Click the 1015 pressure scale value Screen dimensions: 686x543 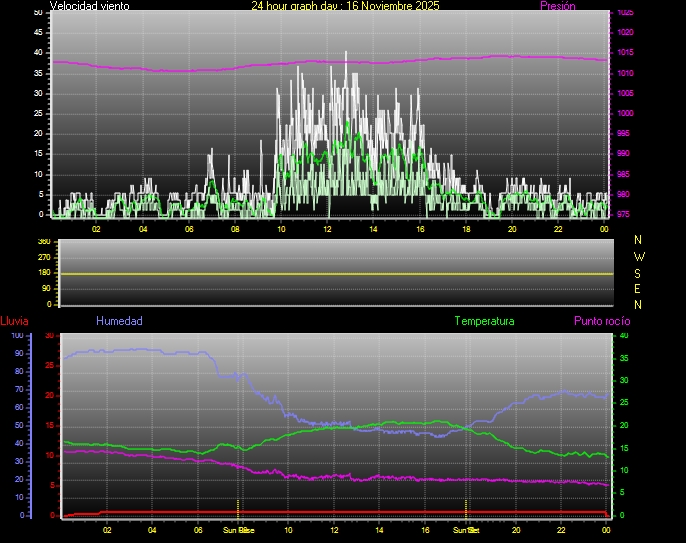coord(625,53)
